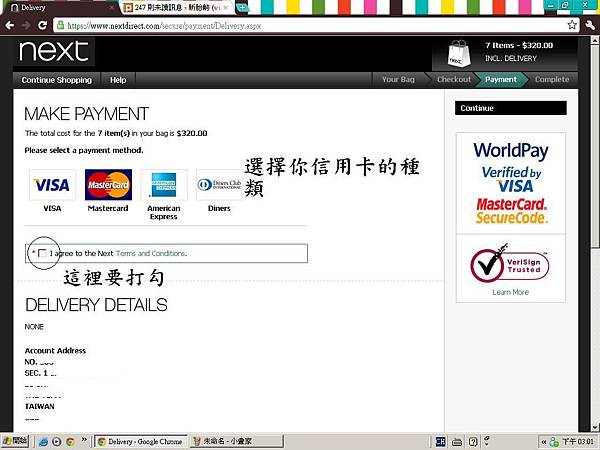
Task: Click the 'TAIWAN' address line
Action: (39, 406)
